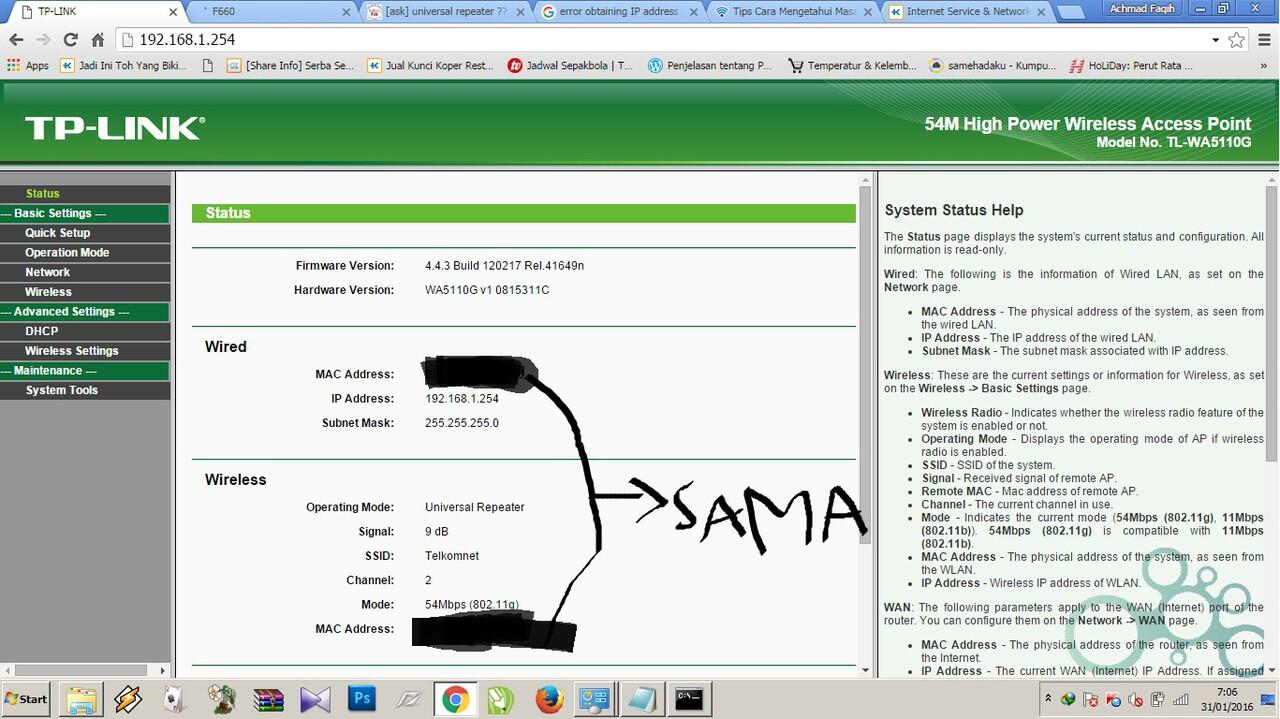1280x719 pixels.
Task: Open the network control panel taskbar icon
Action: click(595, 699)
